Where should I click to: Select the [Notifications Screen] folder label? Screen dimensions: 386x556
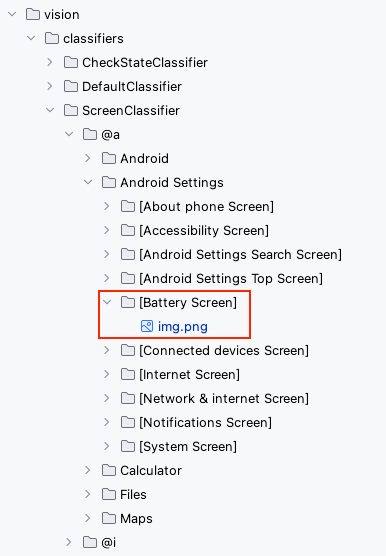pyautogui.click(x=206, y=423)
